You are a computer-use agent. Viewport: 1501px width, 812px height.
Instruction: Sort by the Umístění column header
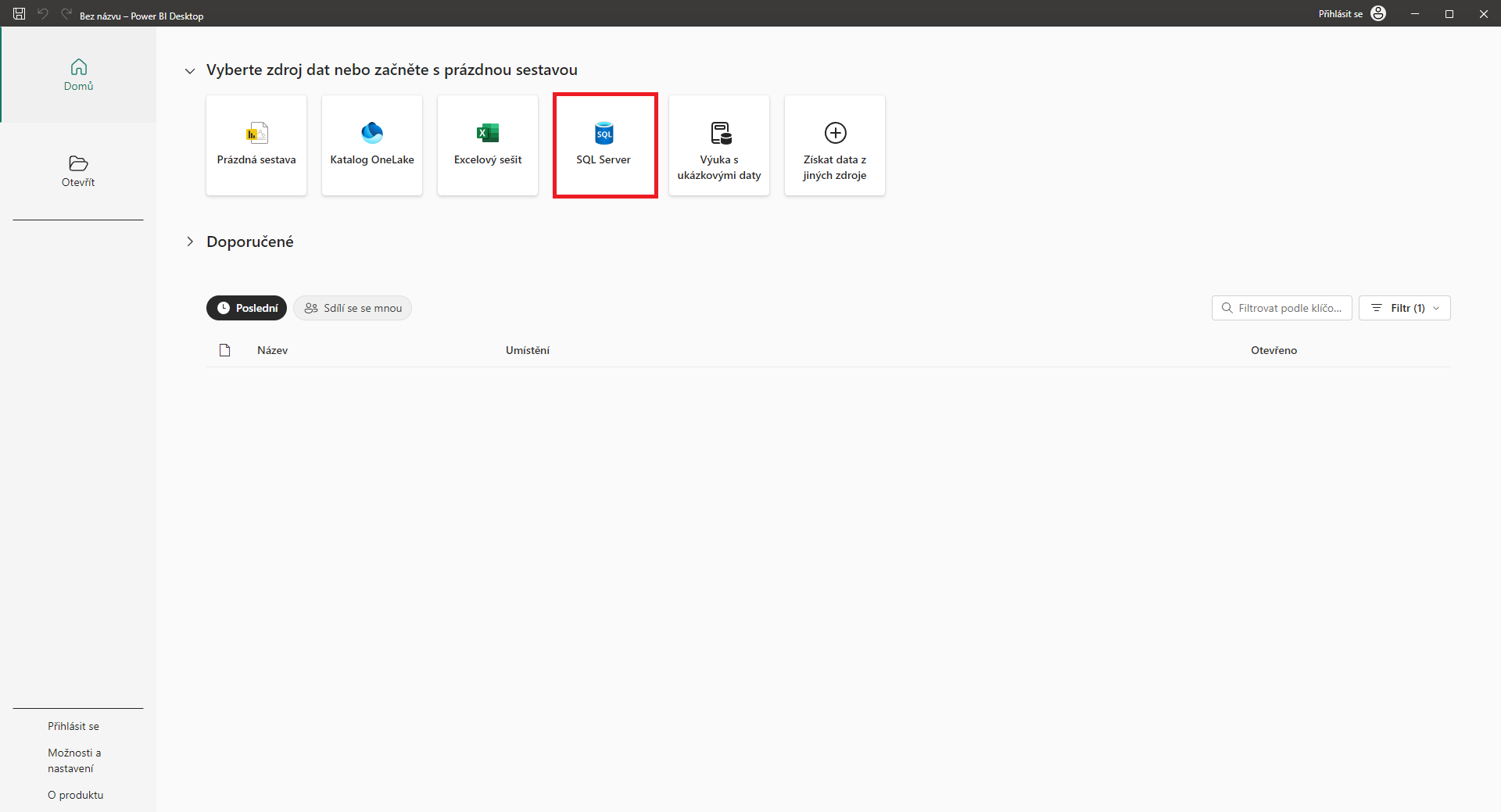(x=528, y=350)
